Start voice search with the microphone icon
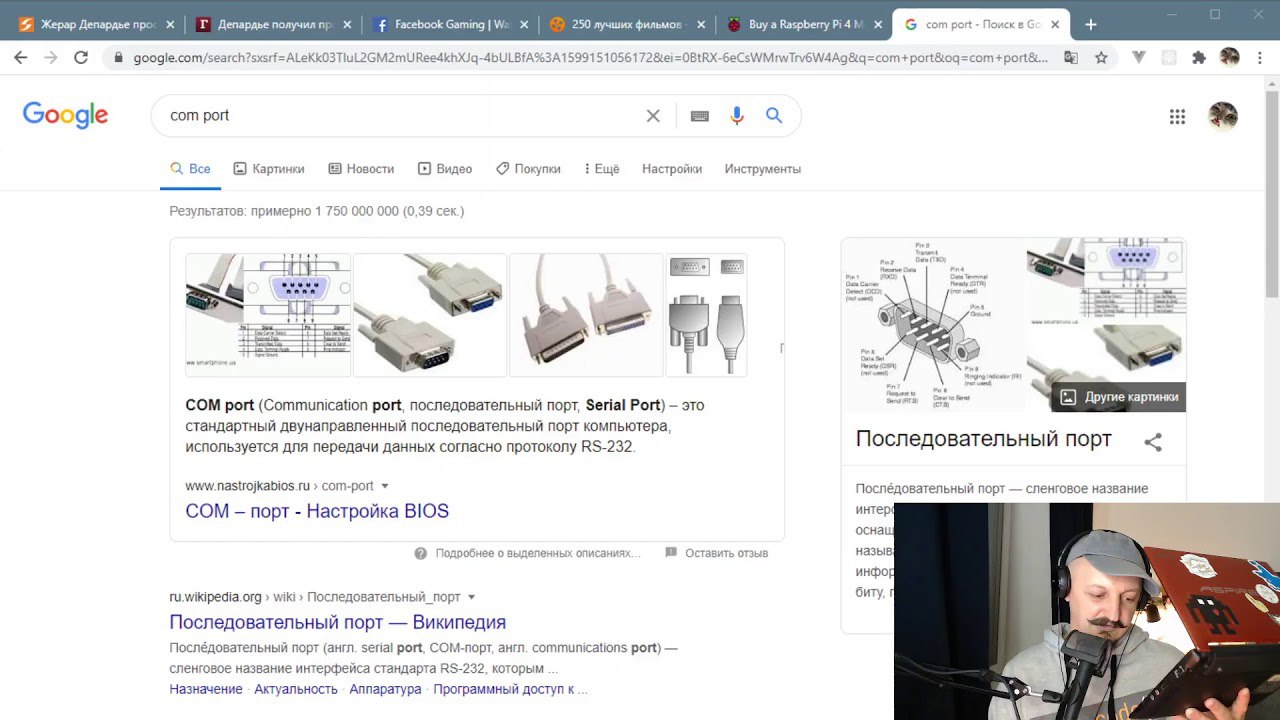 pos(737,116)
